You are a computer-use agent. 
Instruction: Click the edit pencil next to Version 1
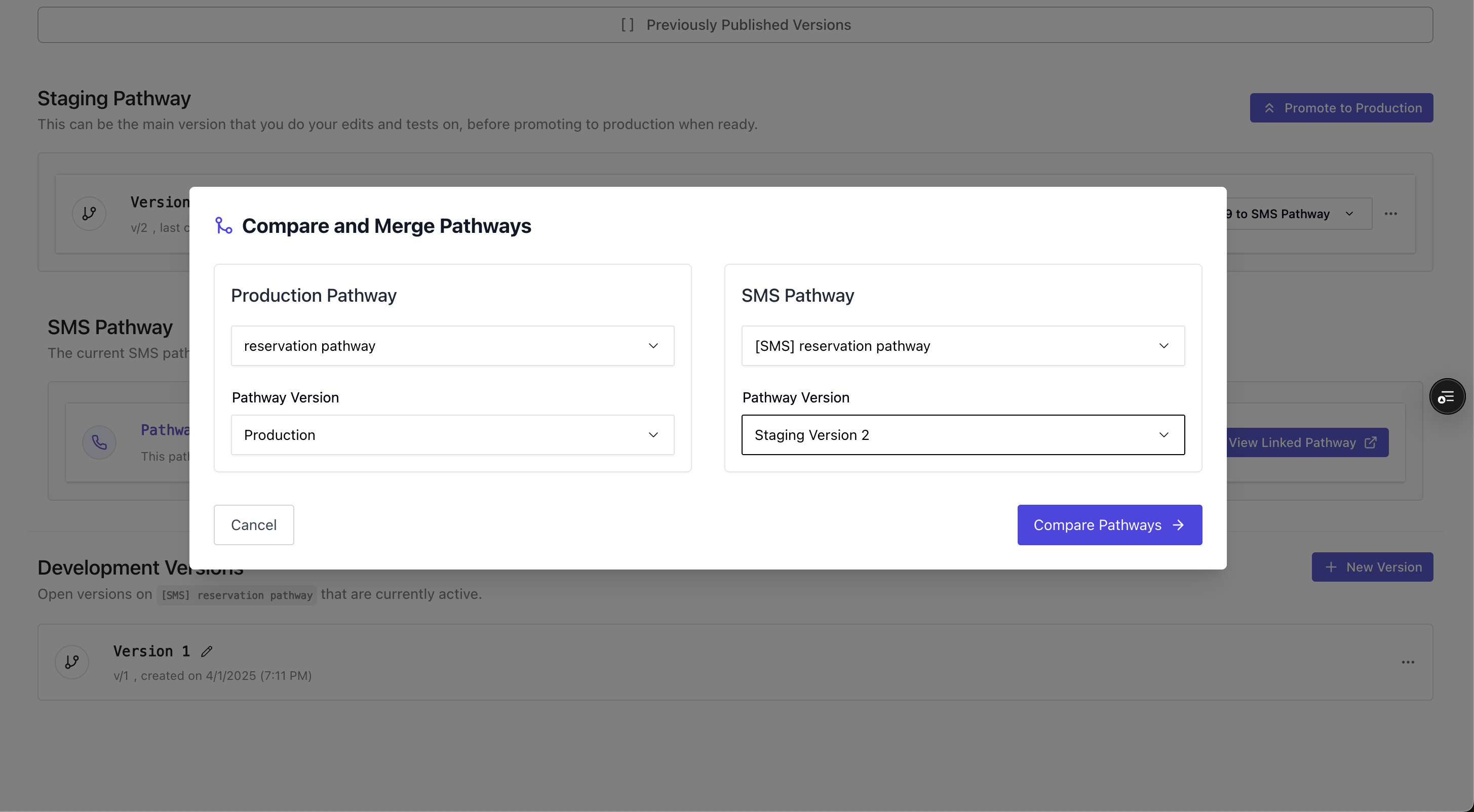207,652
